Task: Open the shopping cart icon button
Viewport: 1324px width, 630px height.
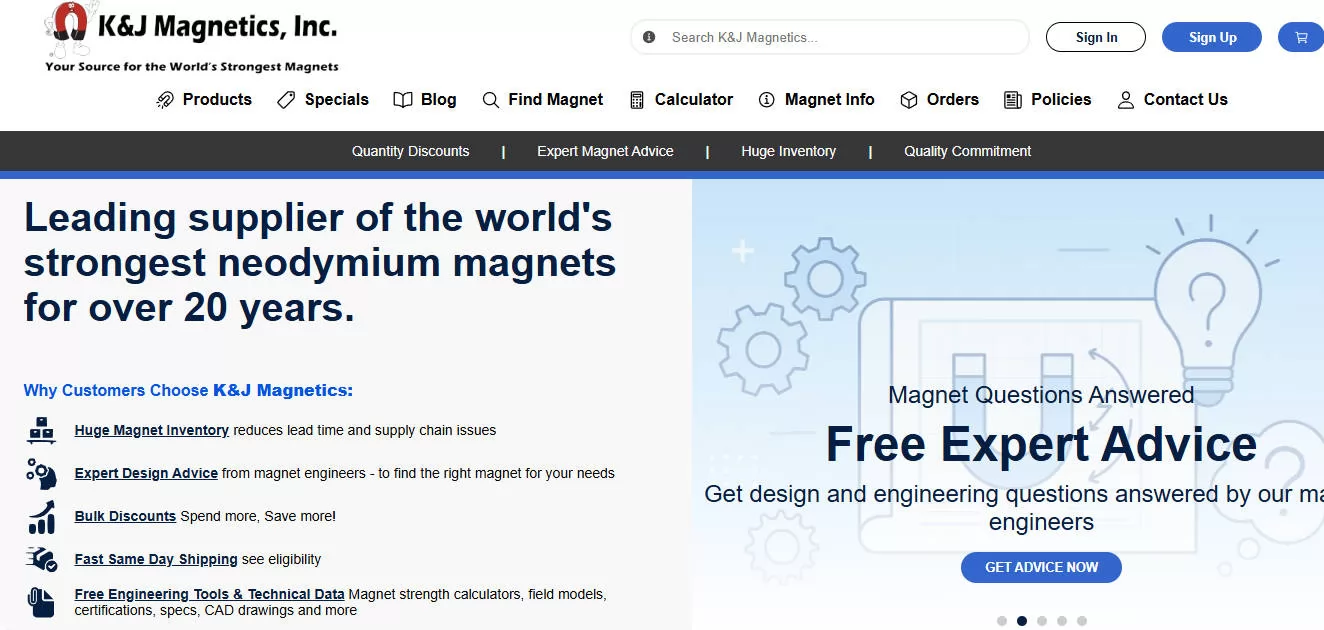Action: point(1301,37)
